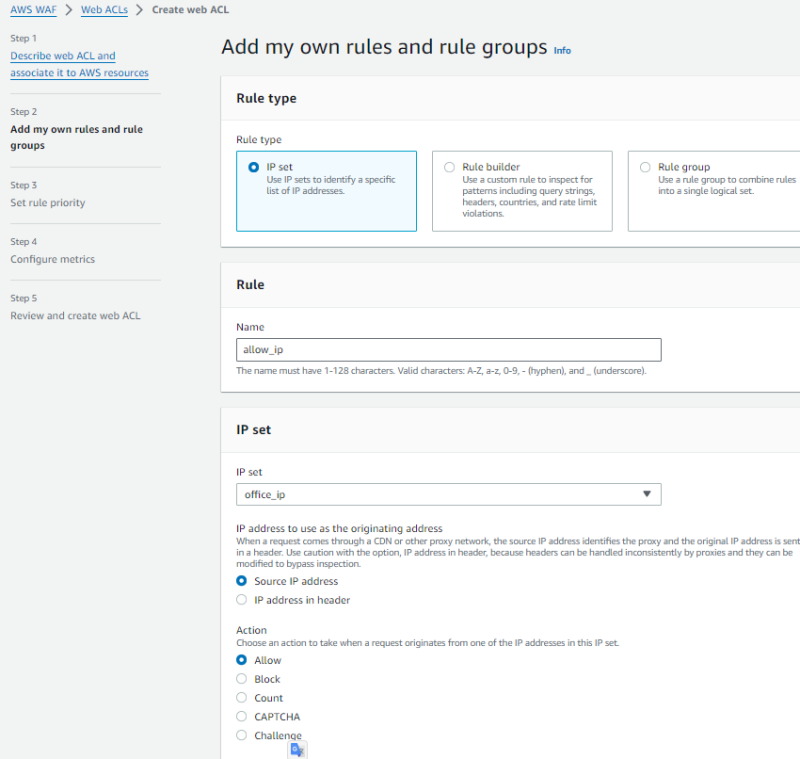The height and width of the screenshot is (759, 800).
Task: Choose the Count action
Action: point(241,698)
